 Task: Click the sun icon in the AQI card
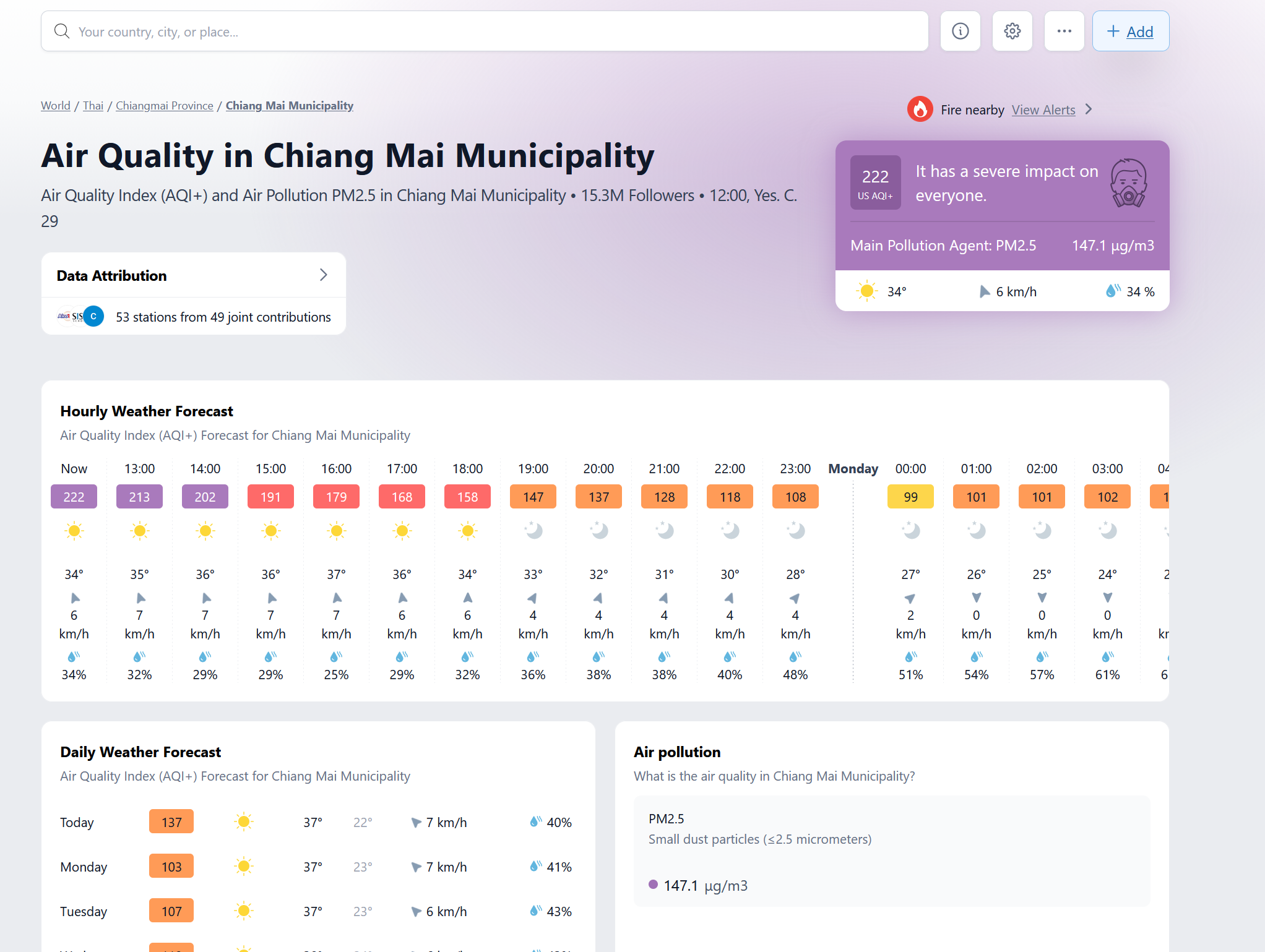866,291
